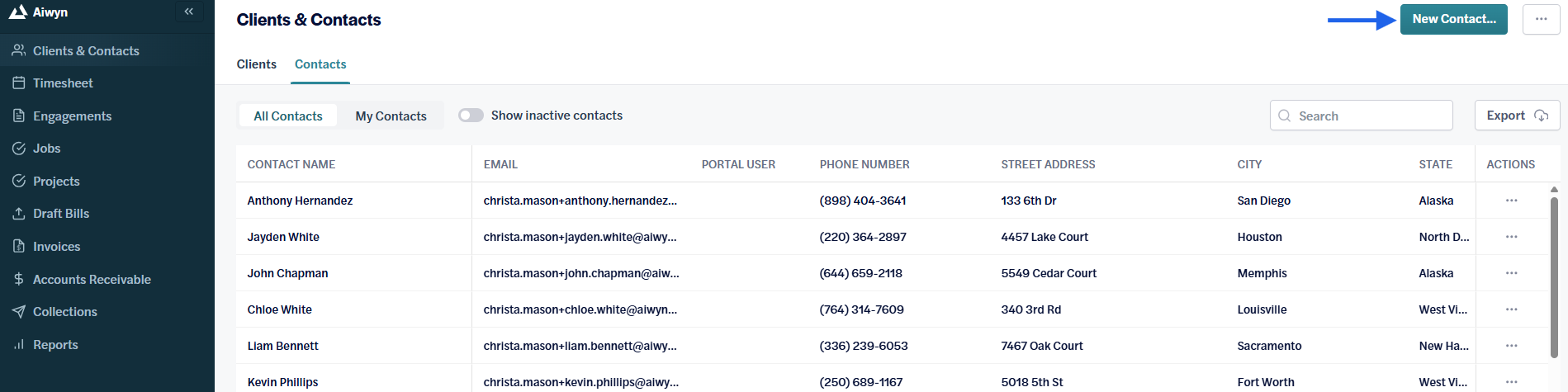Click into the Search input field
This screenshot has width=1568, height=392.
pos(1361,116)
